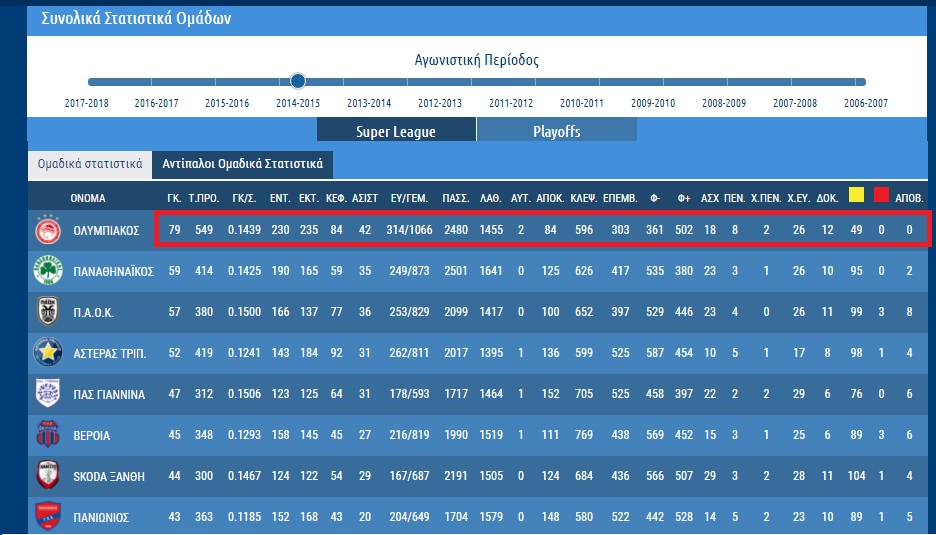Click the Asteras Tripolis star logo

click(48, 353)
